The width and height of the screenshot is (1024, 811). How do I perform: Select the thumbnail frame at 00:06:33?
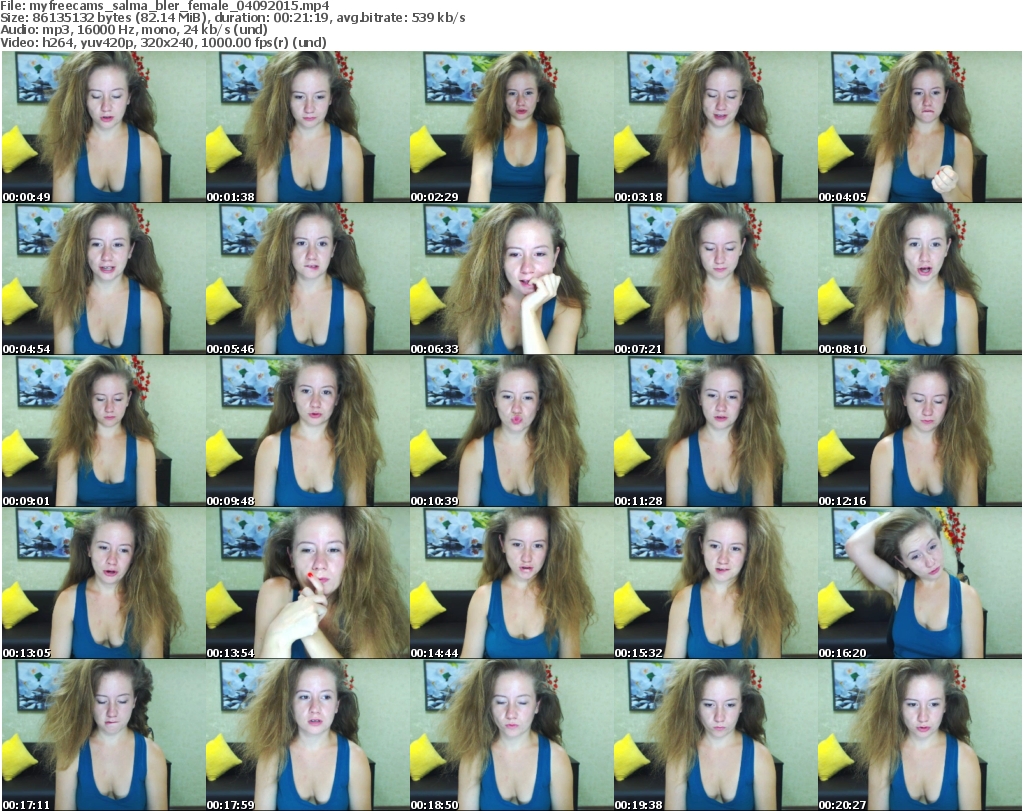coord(511,279)
